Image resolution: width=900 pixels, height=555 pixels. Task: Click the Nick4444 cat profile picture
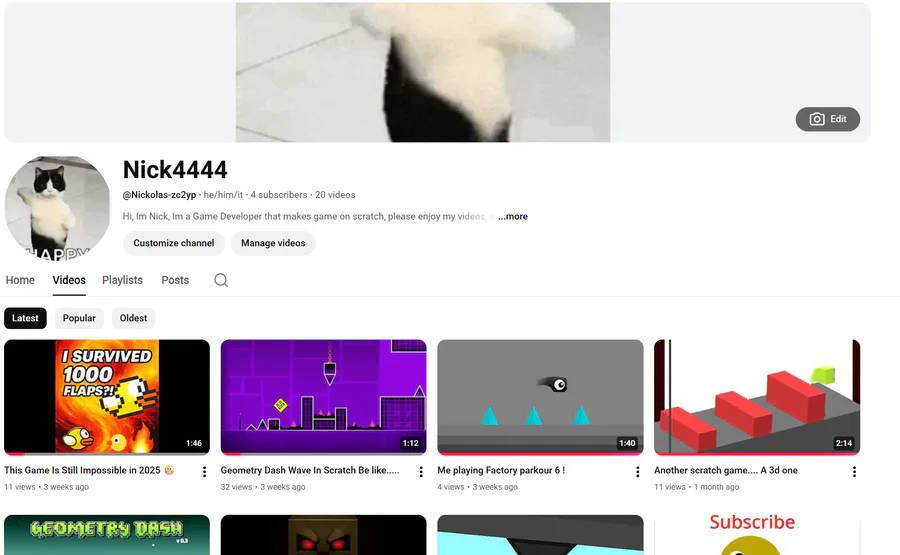pos(57,208)
